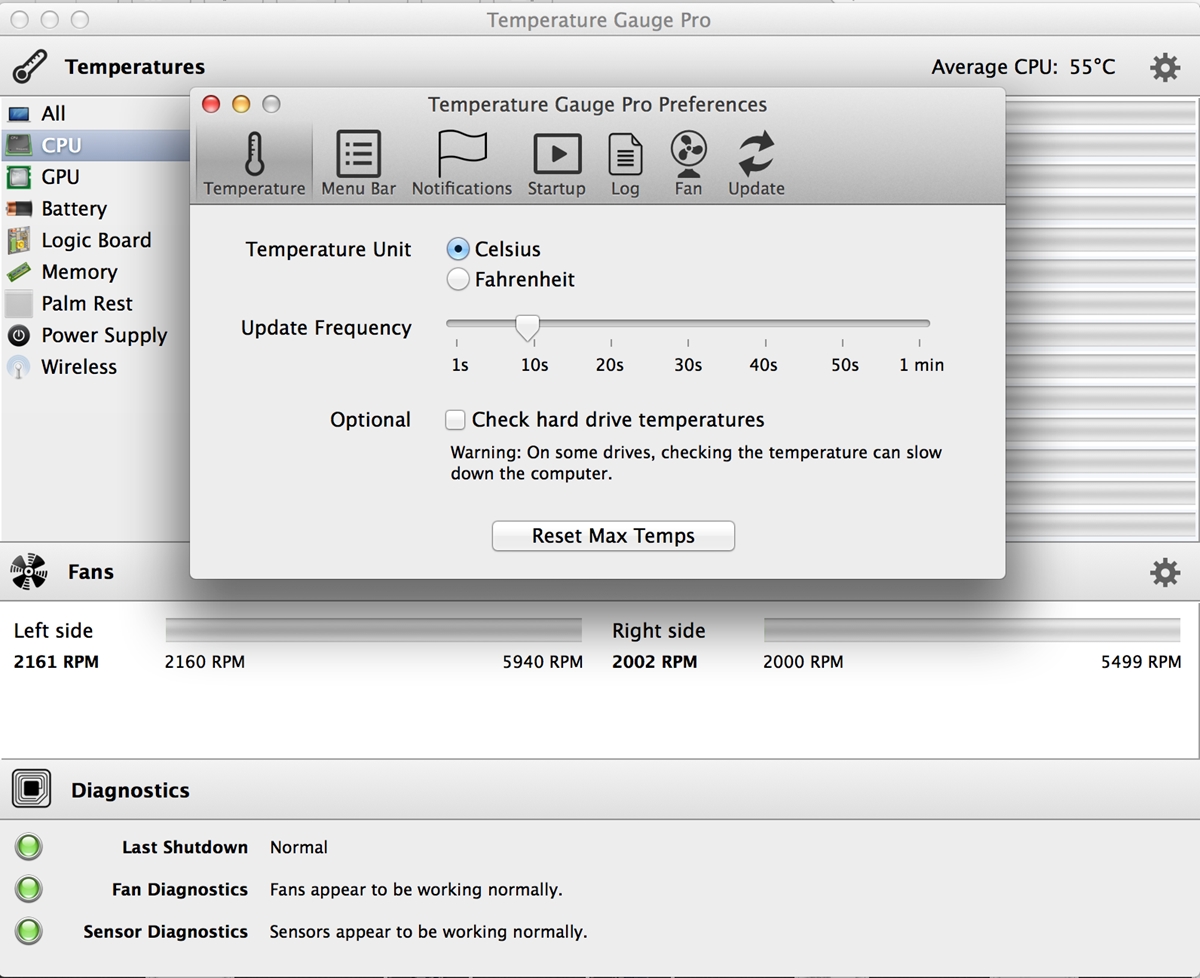
Task: Click the Average CPU 55°C readout
Action: pos(1023,67)
